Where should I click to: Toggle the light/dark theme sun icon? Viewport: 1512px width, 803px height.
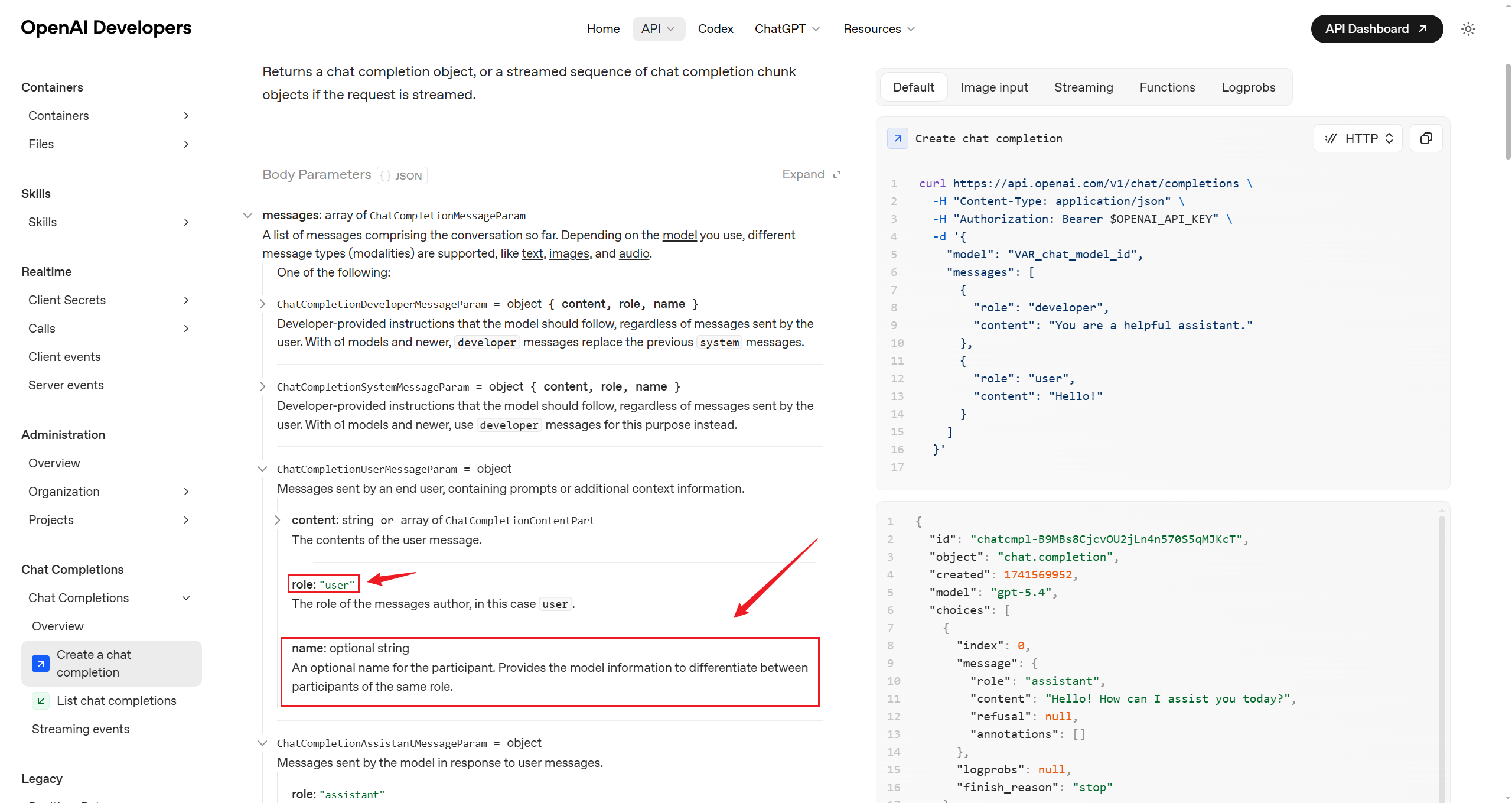click(1468, 29)
